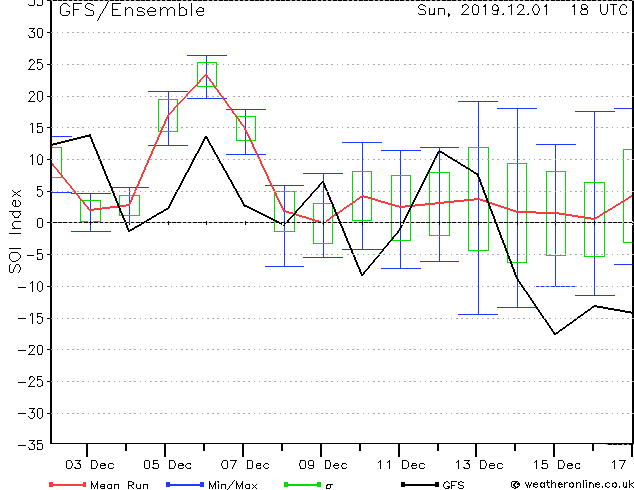The image size is (634, 490).
Task: Click the GFS line dip at 10 Dec
Action: click(362, 275)
